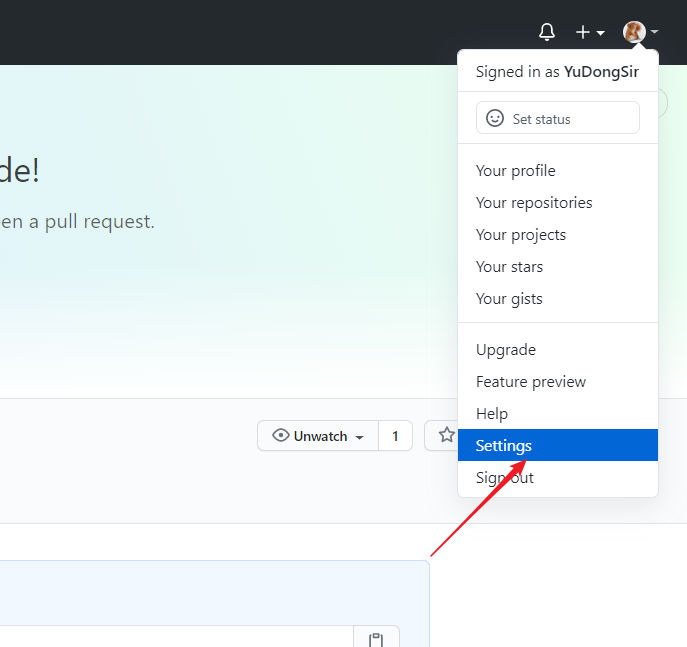Open Your gists
The height and width of the screenshot is (647, 687).
(558, 298)
